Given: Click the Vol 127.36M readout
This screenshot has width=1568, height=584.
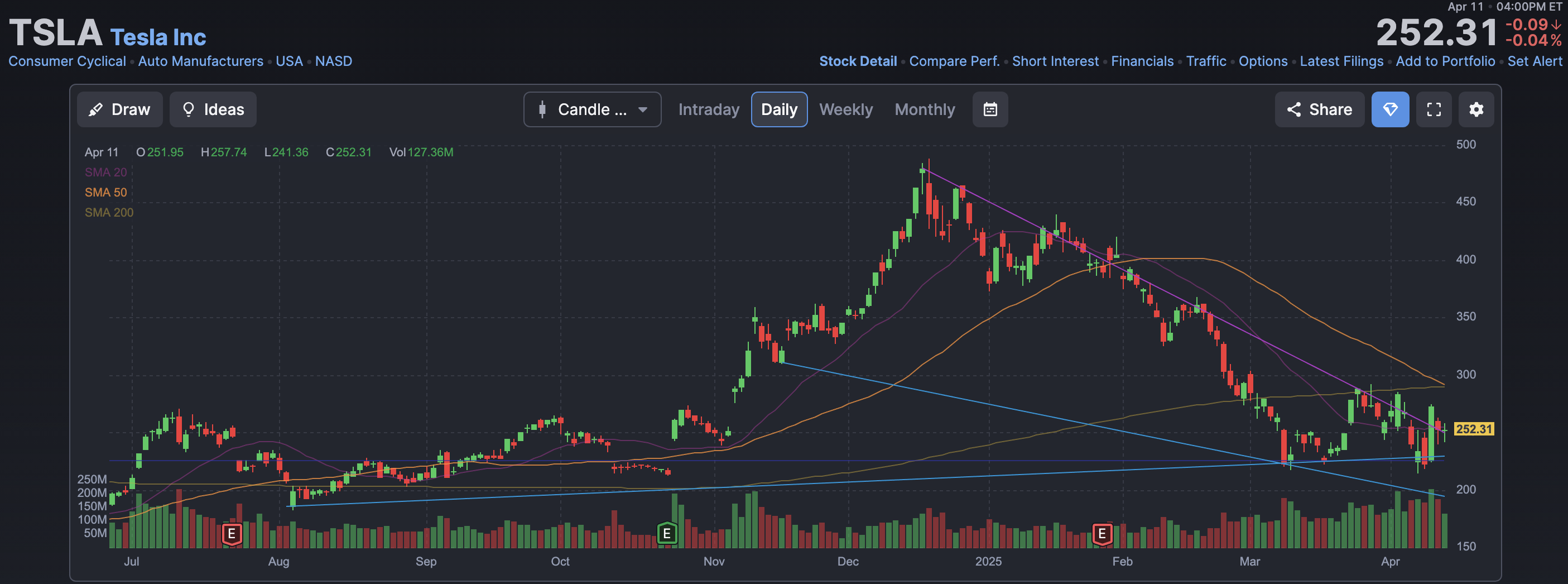Looking at the screenshot, I should (x=421, y=152).
